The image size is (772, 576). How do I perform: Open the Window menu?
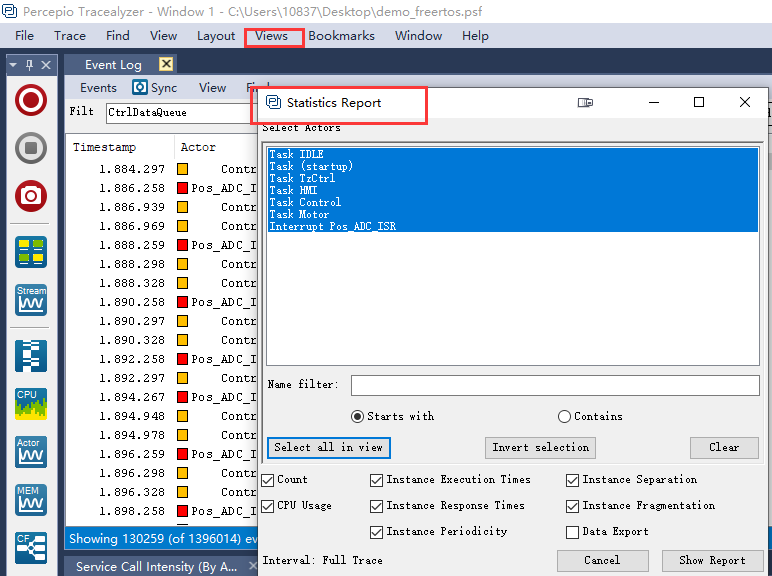coord(418,36)
